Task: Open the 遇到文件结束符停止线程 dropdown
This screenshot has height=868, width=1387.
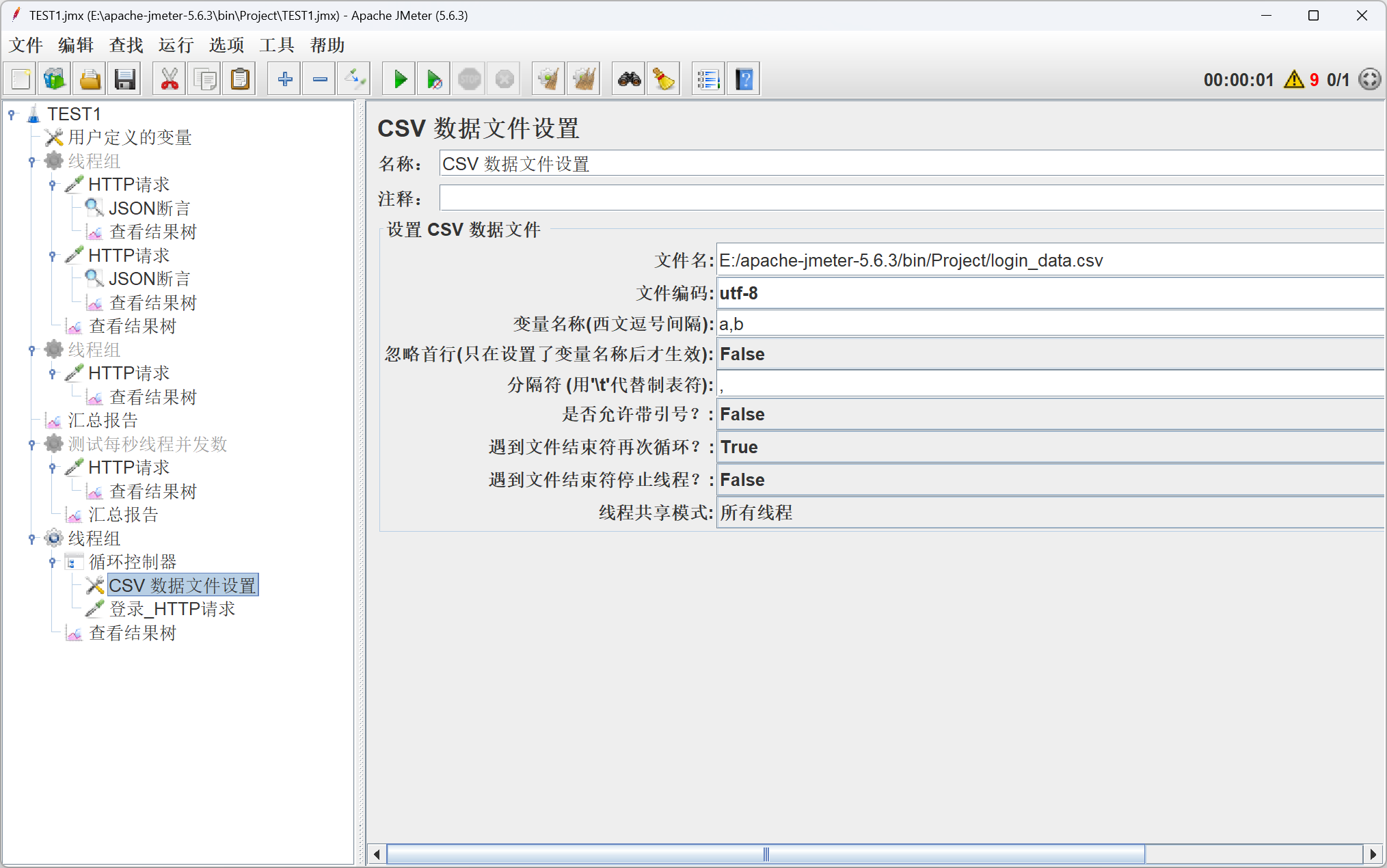Action: click(1050, 480)
